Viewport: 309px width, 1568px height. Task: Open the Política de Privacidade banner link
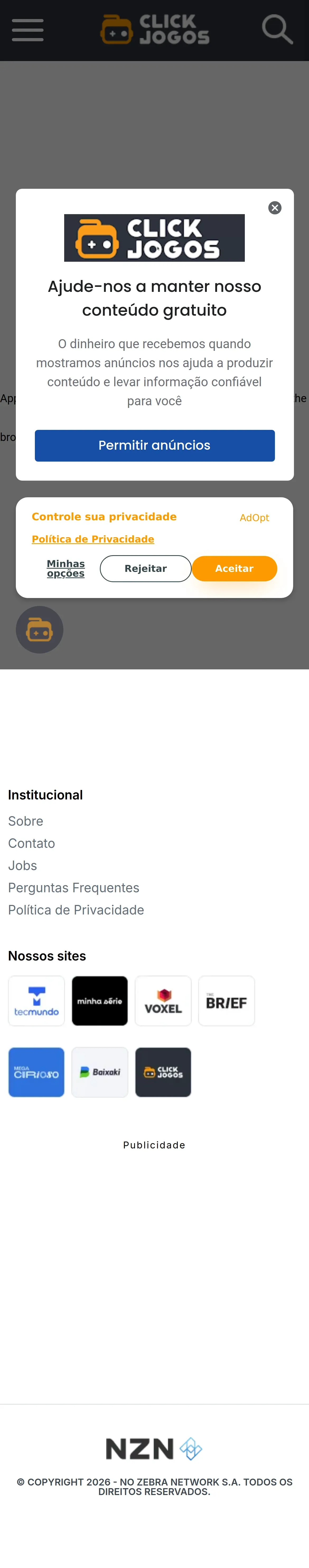pyautogui.click(x=93, y=539)
